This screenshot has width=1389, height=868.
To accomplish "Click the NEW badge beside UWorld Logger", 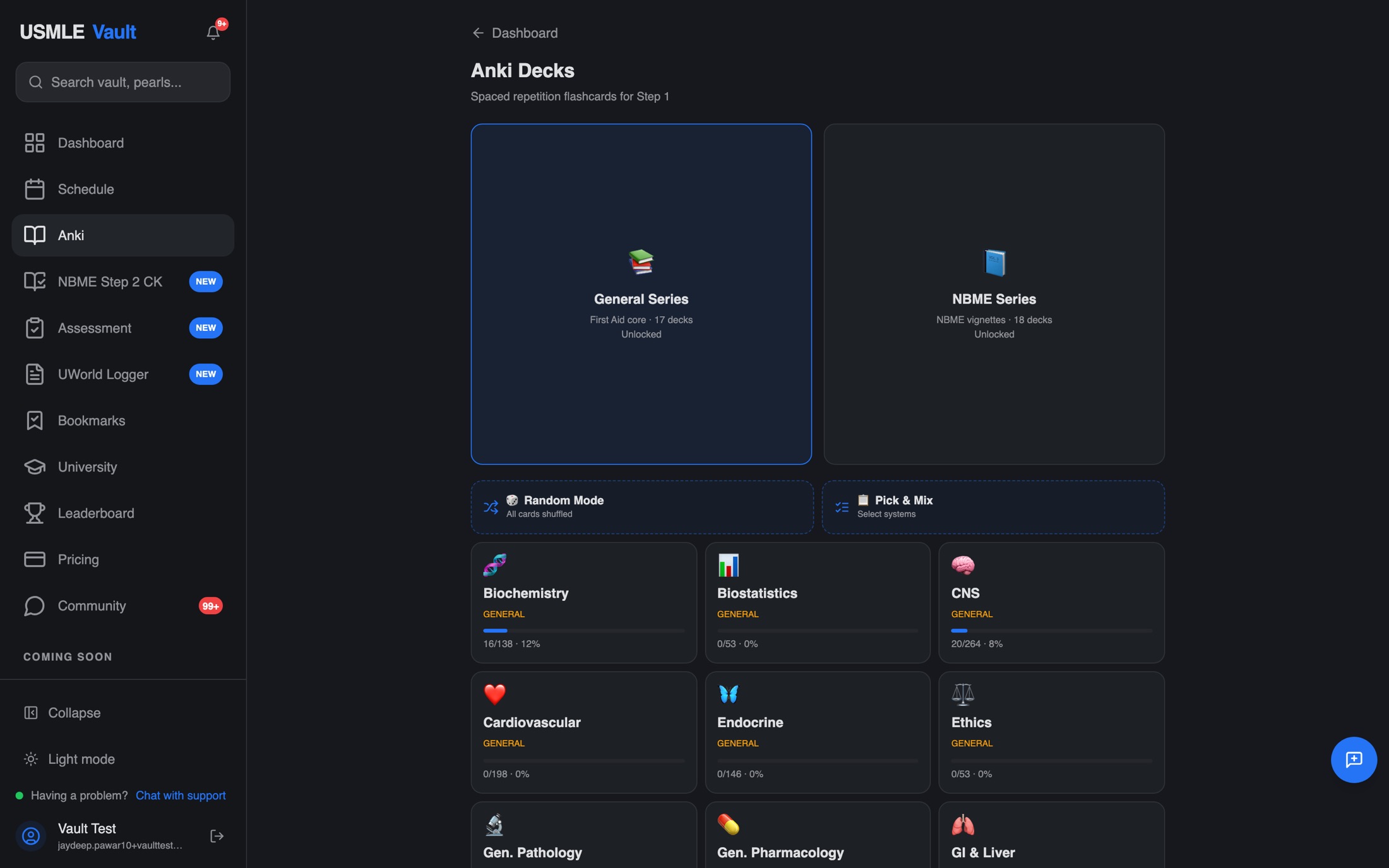I will (x=206, y=374).
